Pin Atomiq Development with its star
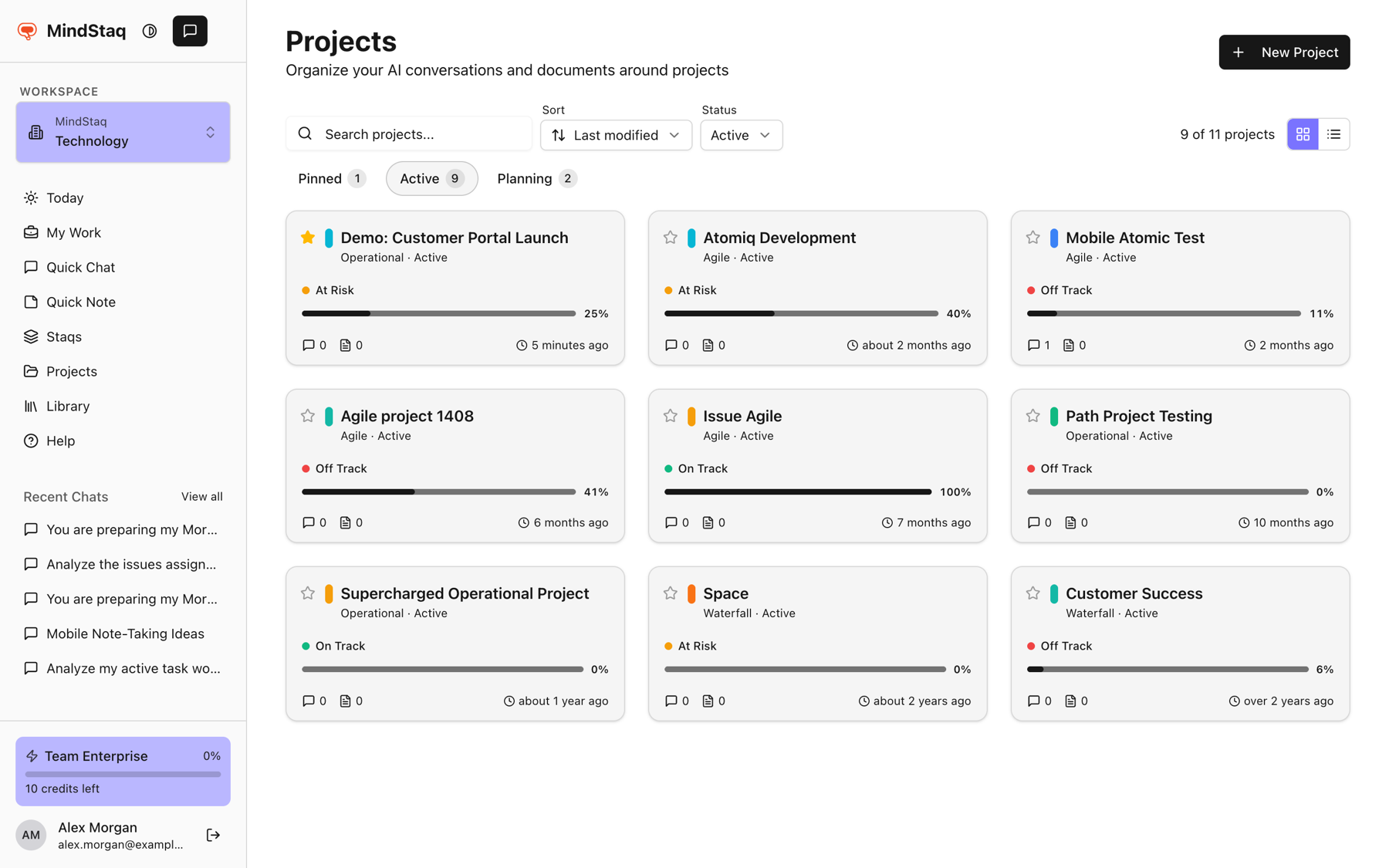Image resolution: width=1389 pixels, height=868 pixels. coord(671,238)
